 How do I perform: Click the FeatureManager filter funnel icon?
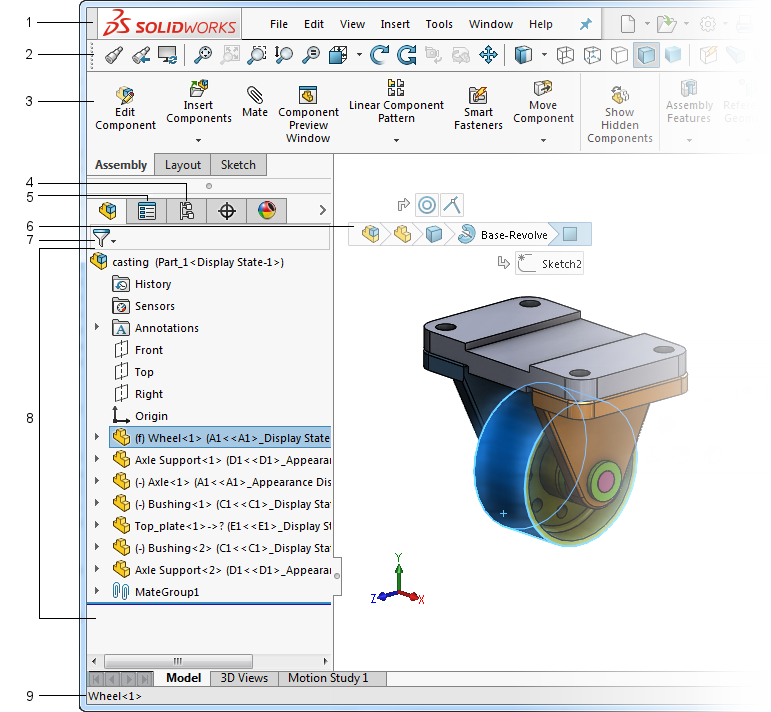(x=101, y=238)
